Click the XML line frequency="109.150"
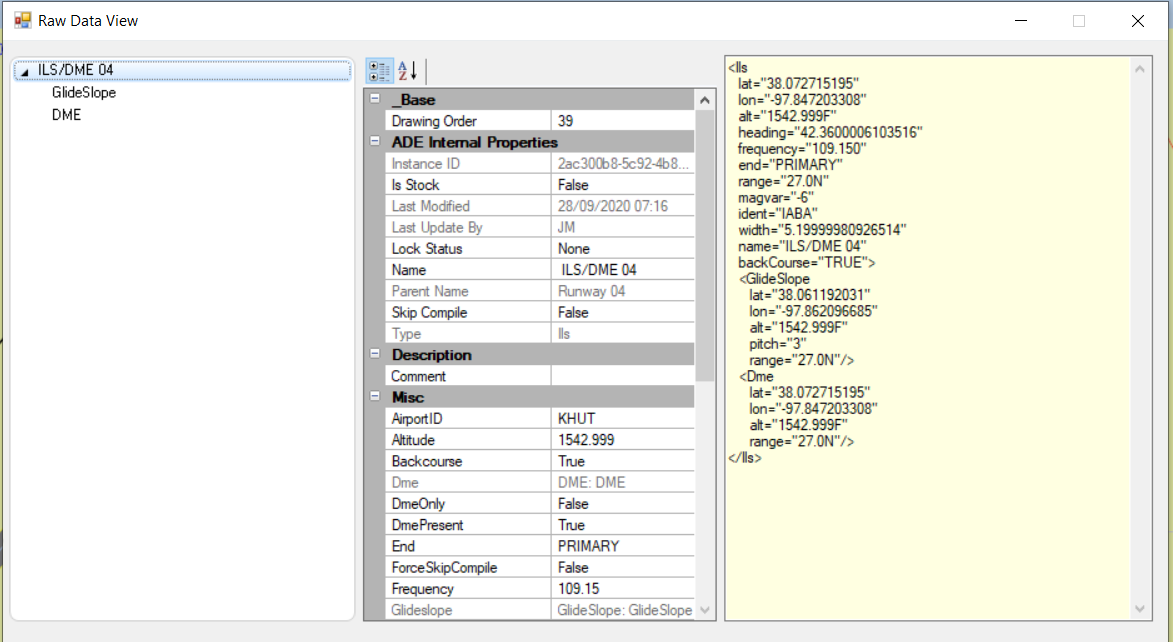The image size is (1173, 642). 802,148
